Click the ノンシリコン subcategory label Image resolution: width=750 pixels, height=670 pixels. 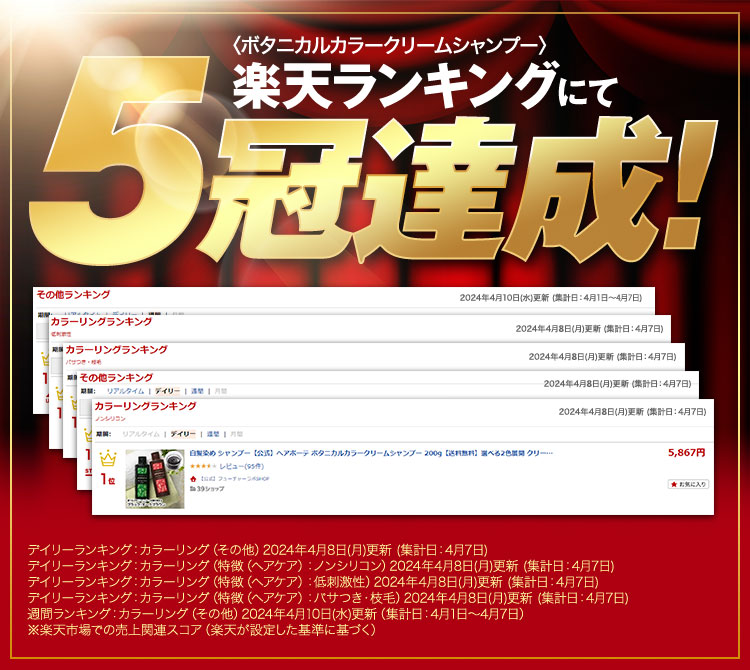coord(110,419)
